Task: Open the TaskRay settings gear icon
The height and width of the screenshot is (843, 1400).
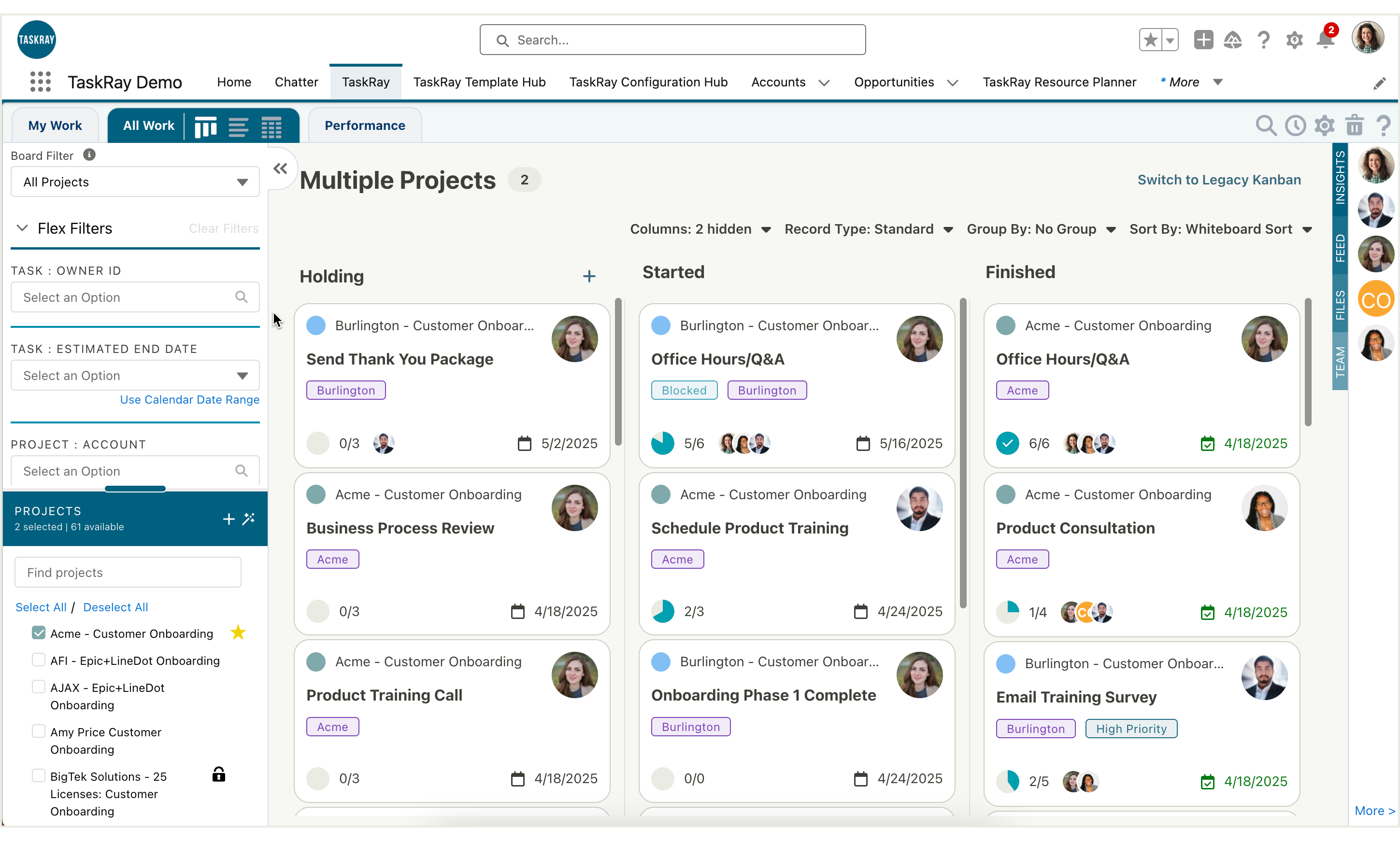Action: (x=1325, y=126)
